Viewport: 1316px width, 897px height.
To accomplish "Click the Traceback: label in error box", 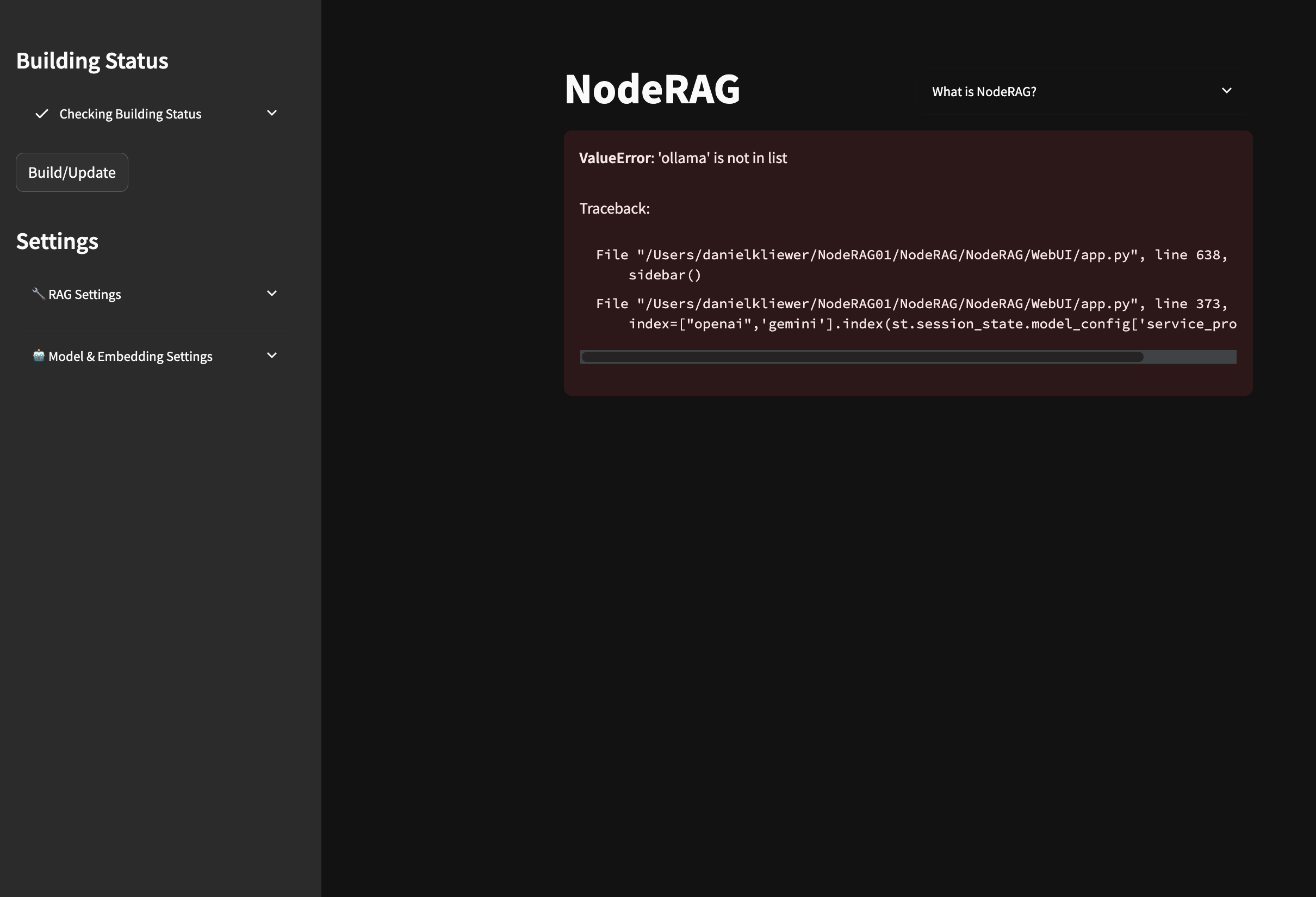I will (614, 208).
